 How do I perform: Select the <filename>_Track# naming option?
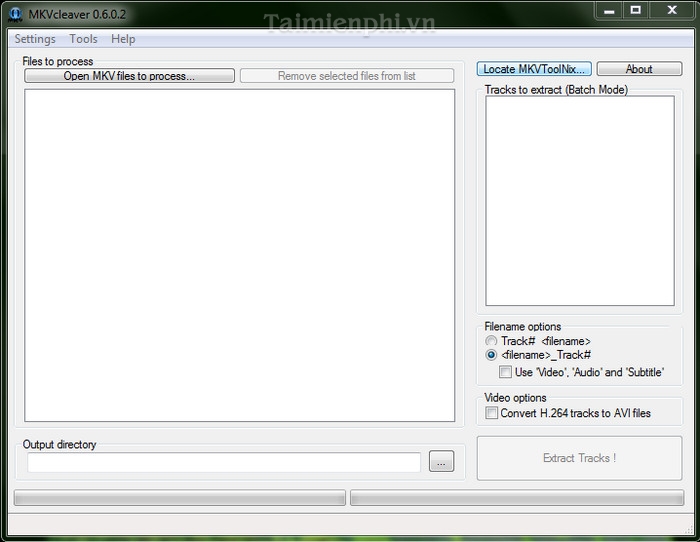pyautogui.click(x=491, y=355)
